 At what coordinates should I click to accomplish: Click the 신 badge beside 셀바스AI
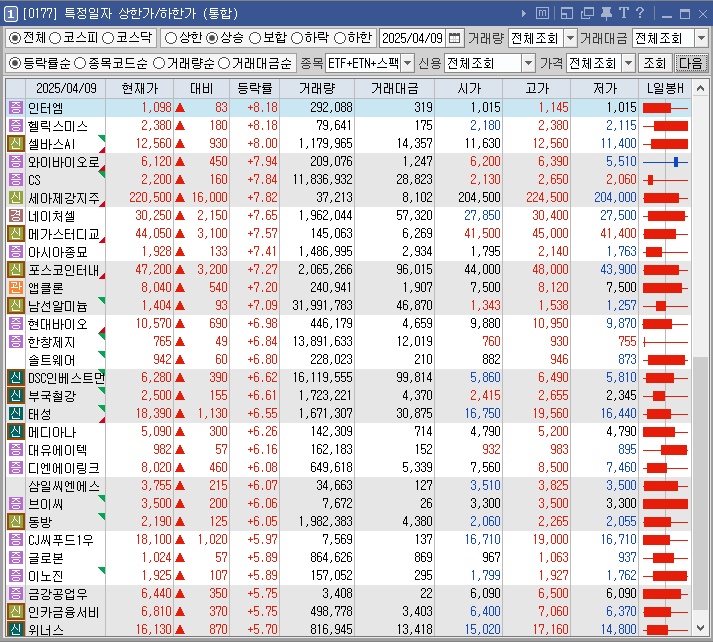(15, 144)
